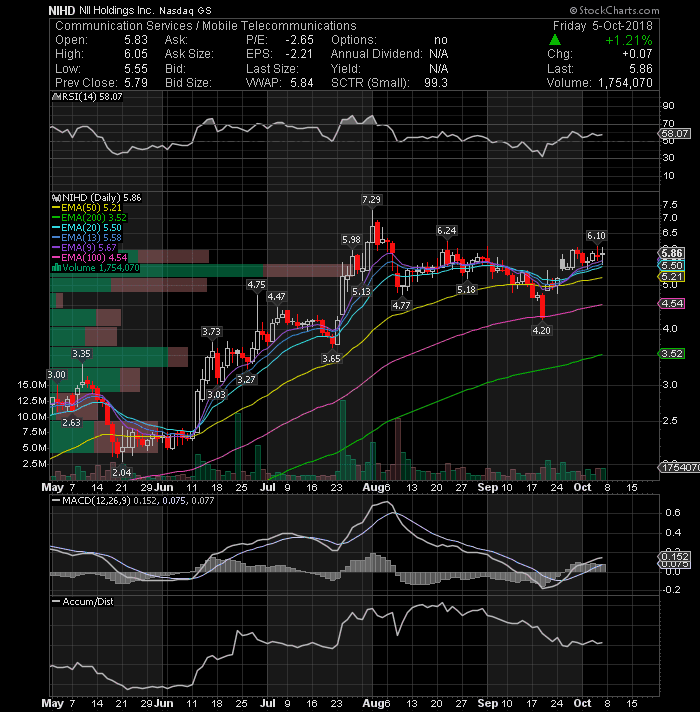700x712 pixels.
Task: Click the 2.63 low price annotation
Action: click(x=71, y=422)
